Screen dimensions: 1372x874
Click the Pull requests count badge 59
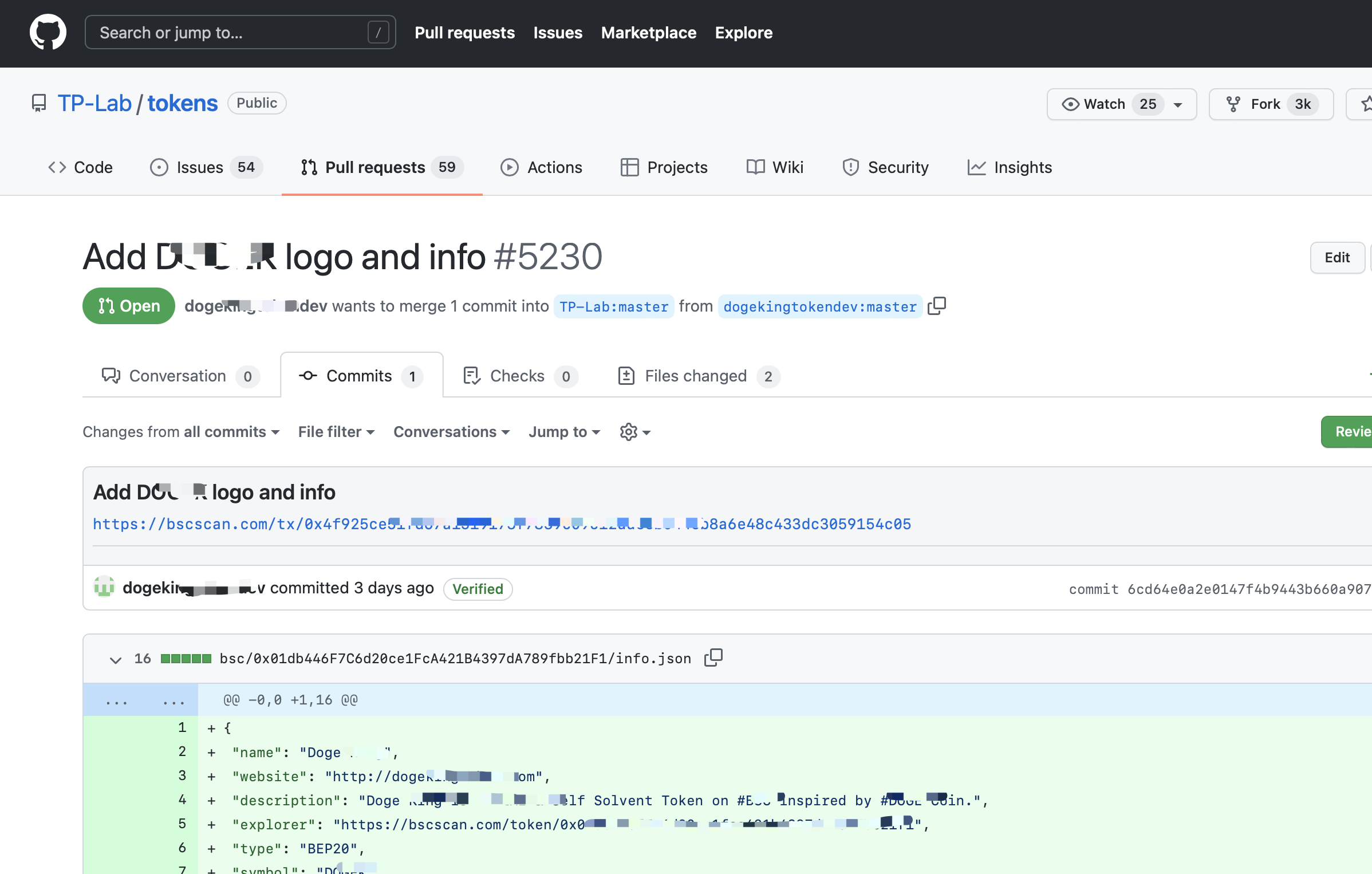447,167
